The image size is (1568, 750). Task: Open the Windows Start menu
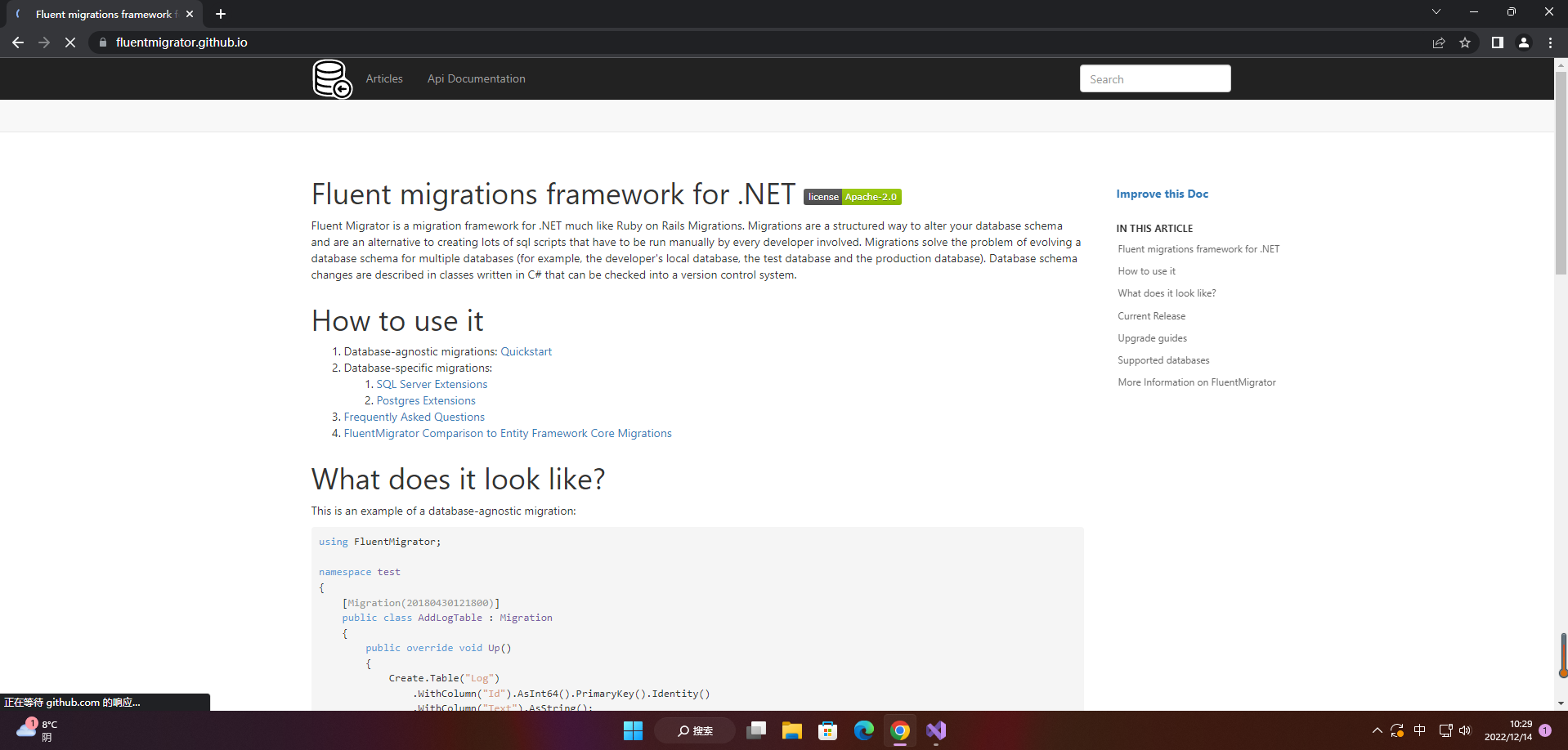[x=633, y=730]
